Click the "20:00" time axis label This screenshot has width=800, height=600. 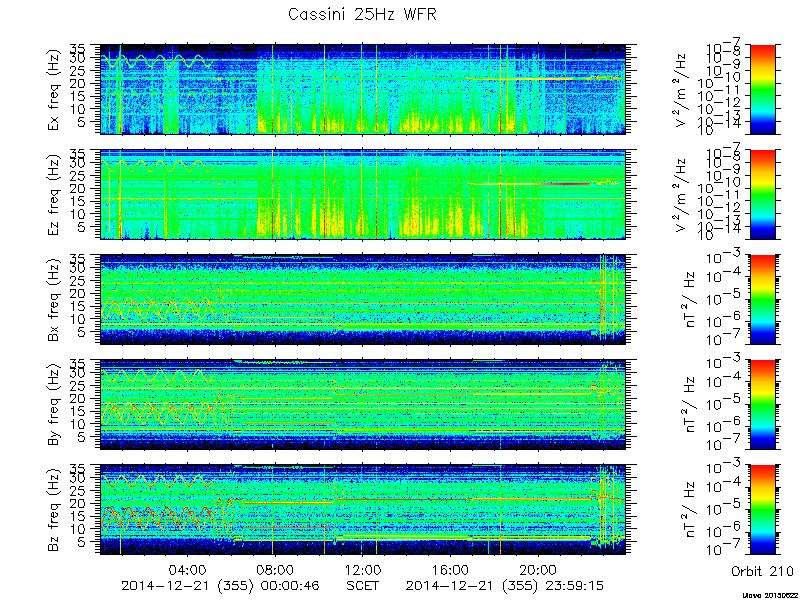pyautogui.click(x=538, y=569)
